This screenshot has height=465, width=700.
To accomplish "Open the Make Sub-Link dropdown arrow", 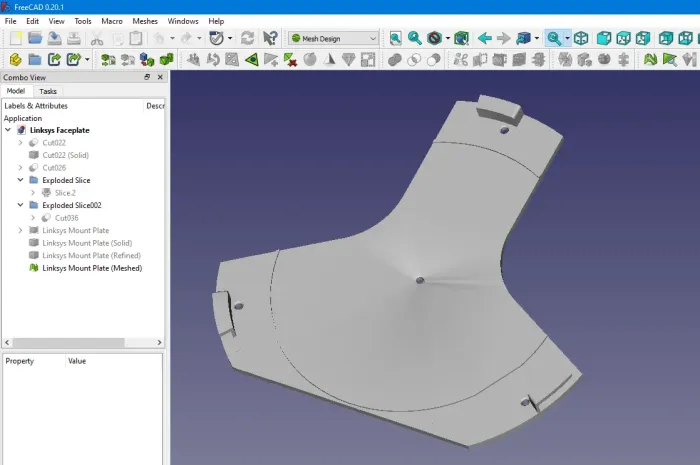I will pyautogui.click(x=87, y=59).
